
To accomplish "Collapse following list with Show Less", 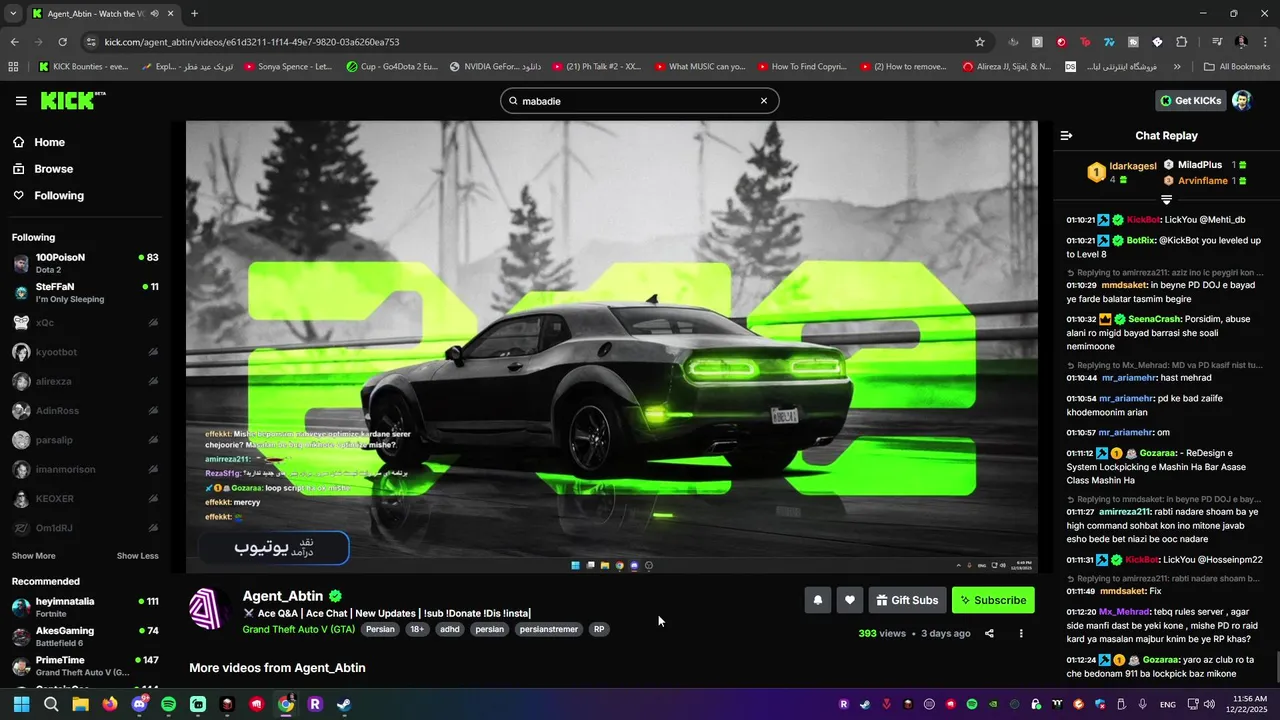I will [138, 556].
